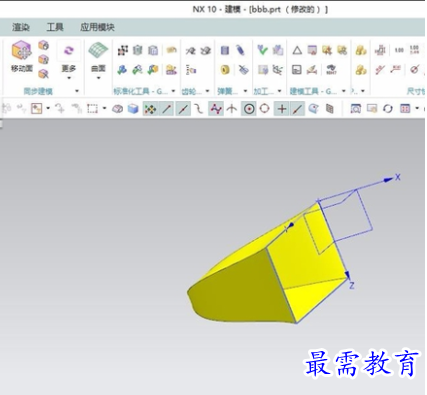The height and width of the screenshot is (395, 427).
Task: Open the rectangle selection mode dropdown arrow
Action: (x=104, y=108)
